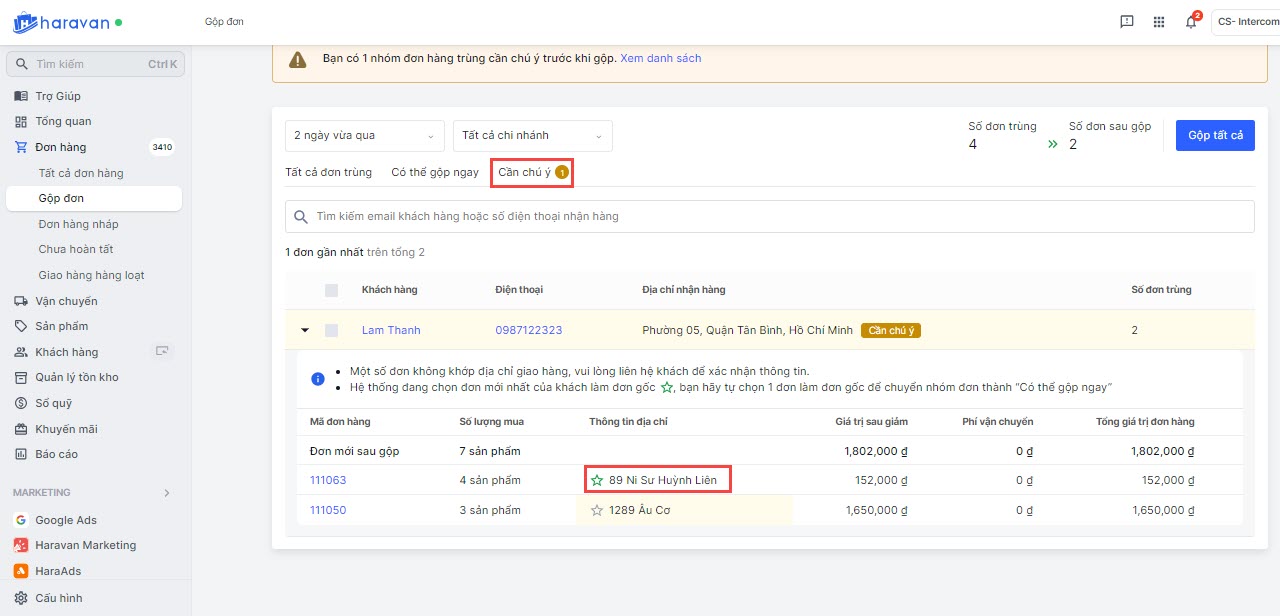Open the 'Xem danh sách' link
The width and height of the screenshot is (1280, 616).
pos(660,58)
